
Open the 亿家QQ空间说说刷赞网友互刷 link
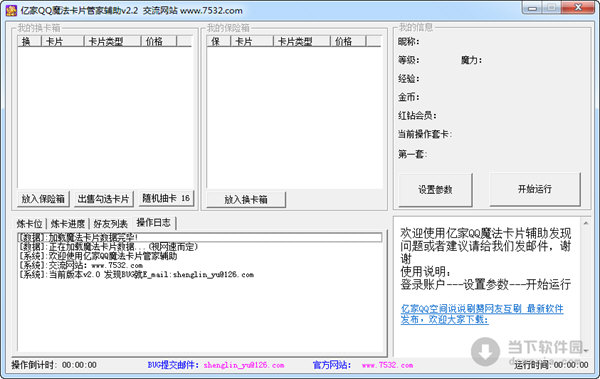tap(482, 314)
